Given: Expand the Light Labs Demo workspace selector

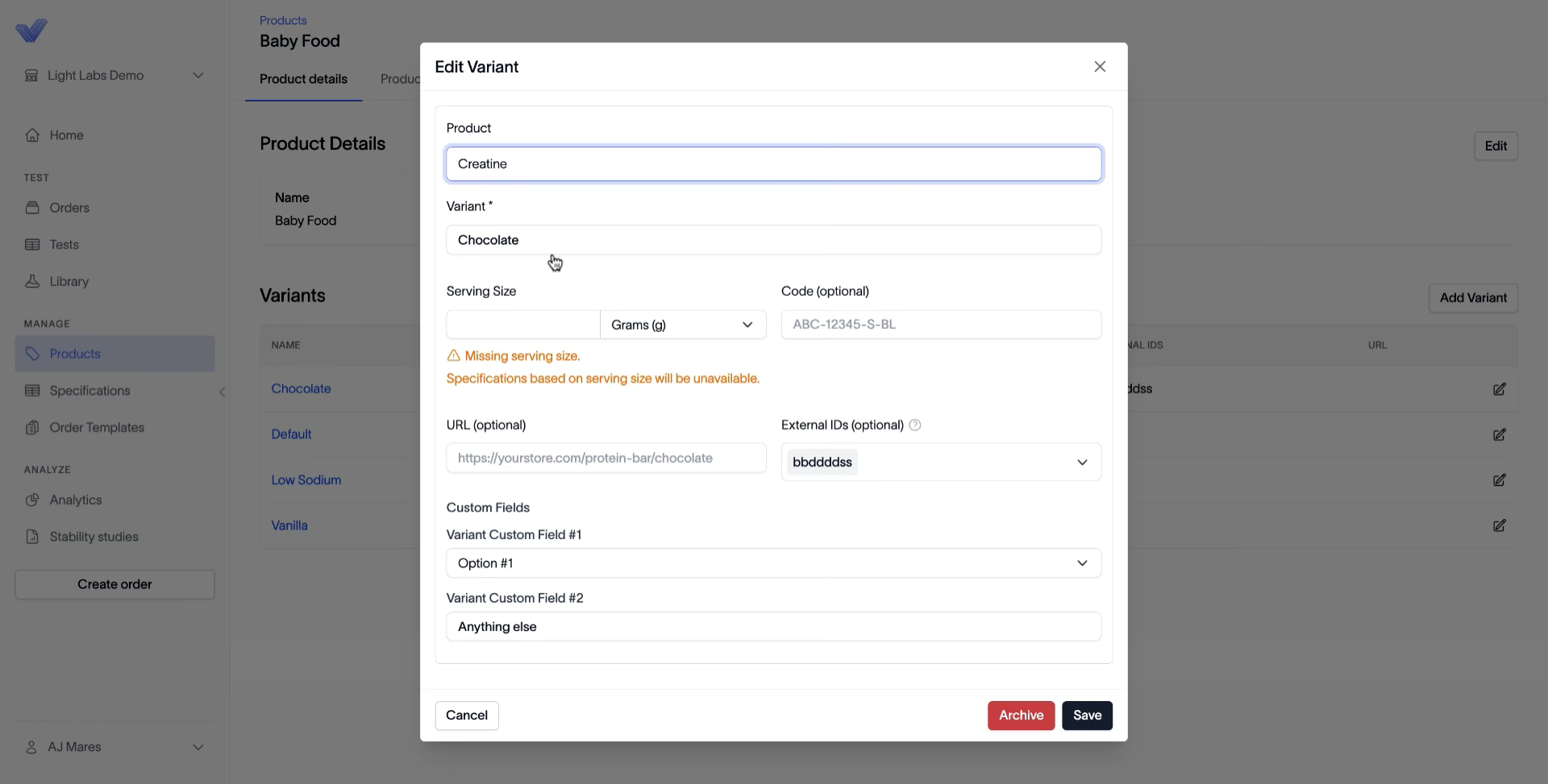Looking at the screenshot, I should click(114, 76).
